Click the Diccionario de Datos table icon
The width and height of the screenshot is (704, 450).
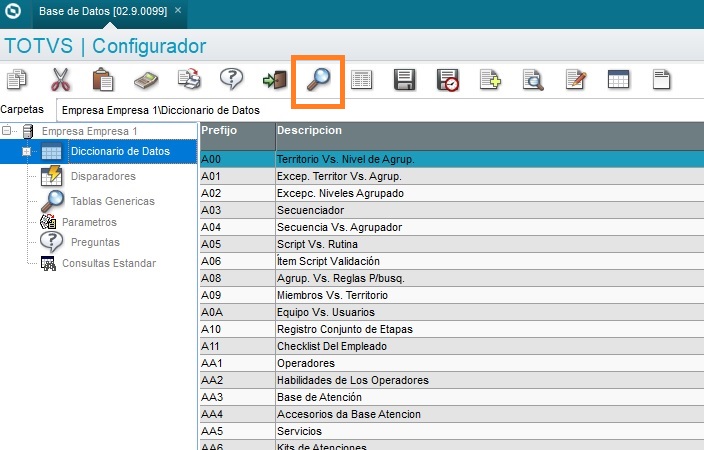click(51, 152)
